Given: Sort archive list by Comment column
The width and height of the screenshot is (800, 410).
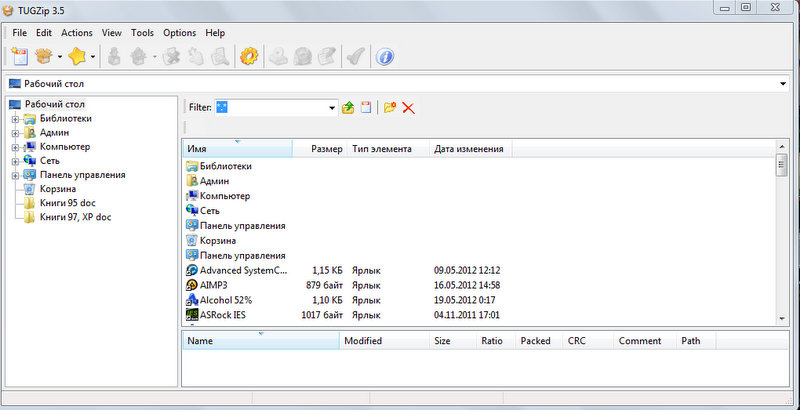Looking at the screenshot, I should coord(645,341).
